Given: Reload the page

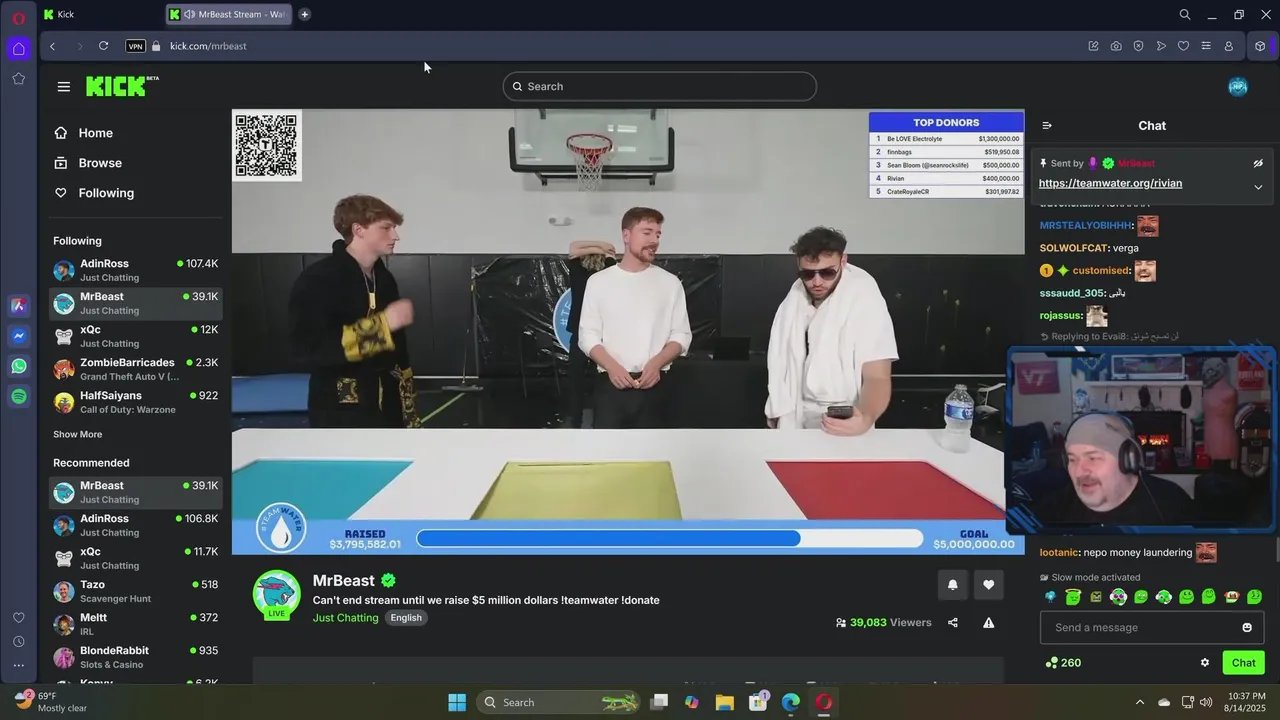Looking at the screenshot, I should point(103,46).
